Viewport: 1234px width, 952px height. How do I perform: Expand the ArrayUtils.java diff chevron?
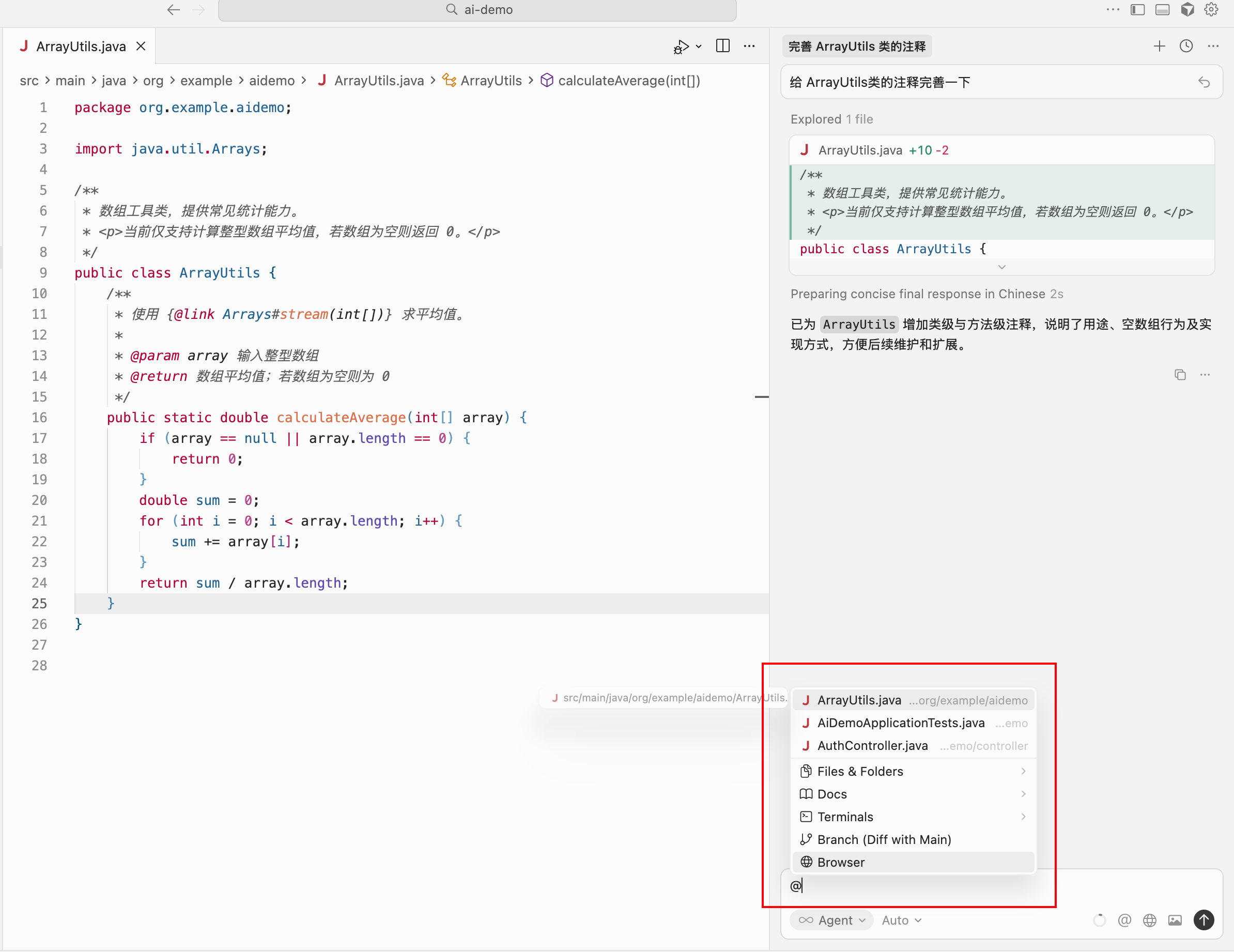point(1001,267)
